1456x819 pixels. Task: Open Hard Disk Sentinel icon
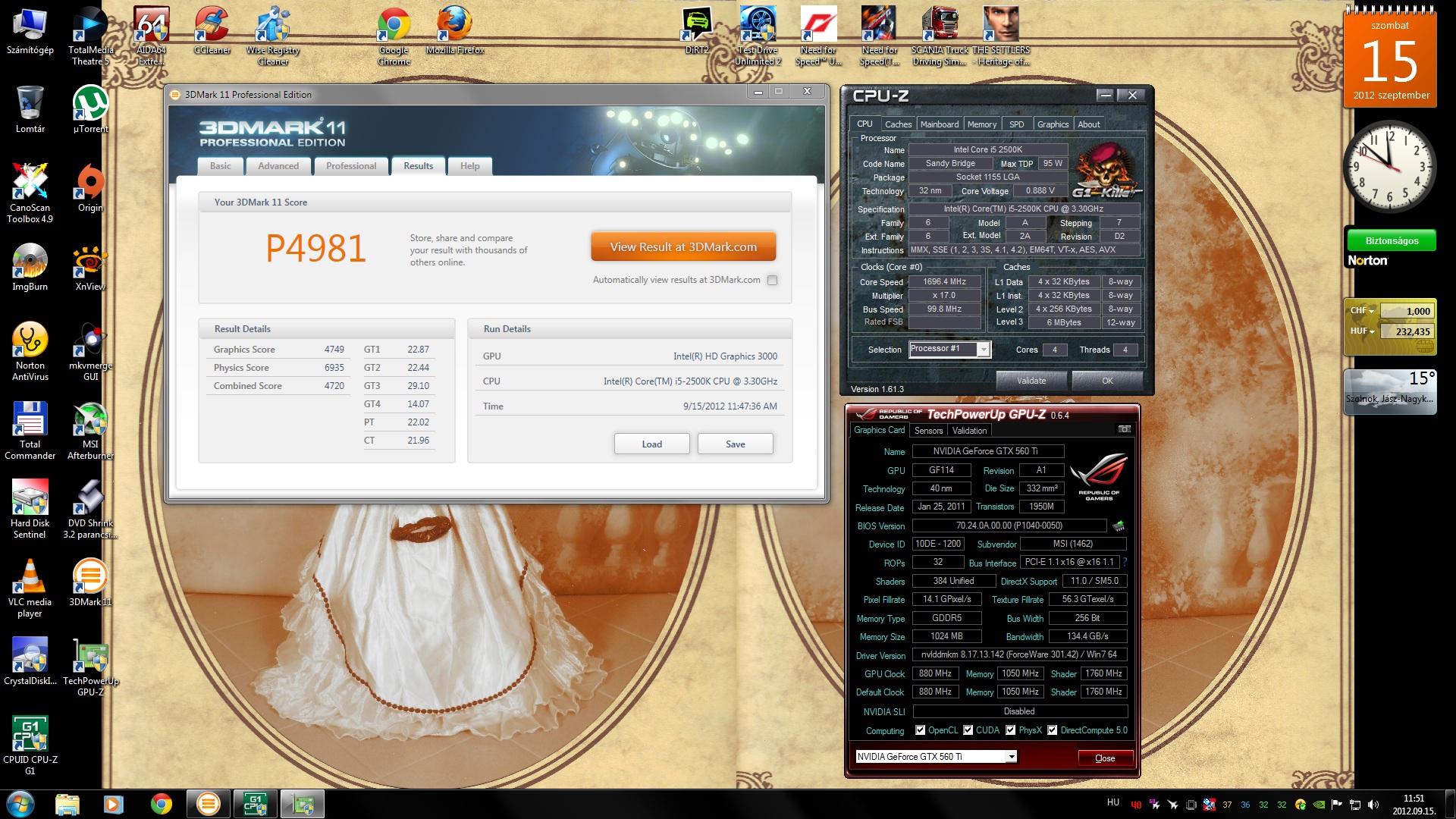[x=30, y=510]
